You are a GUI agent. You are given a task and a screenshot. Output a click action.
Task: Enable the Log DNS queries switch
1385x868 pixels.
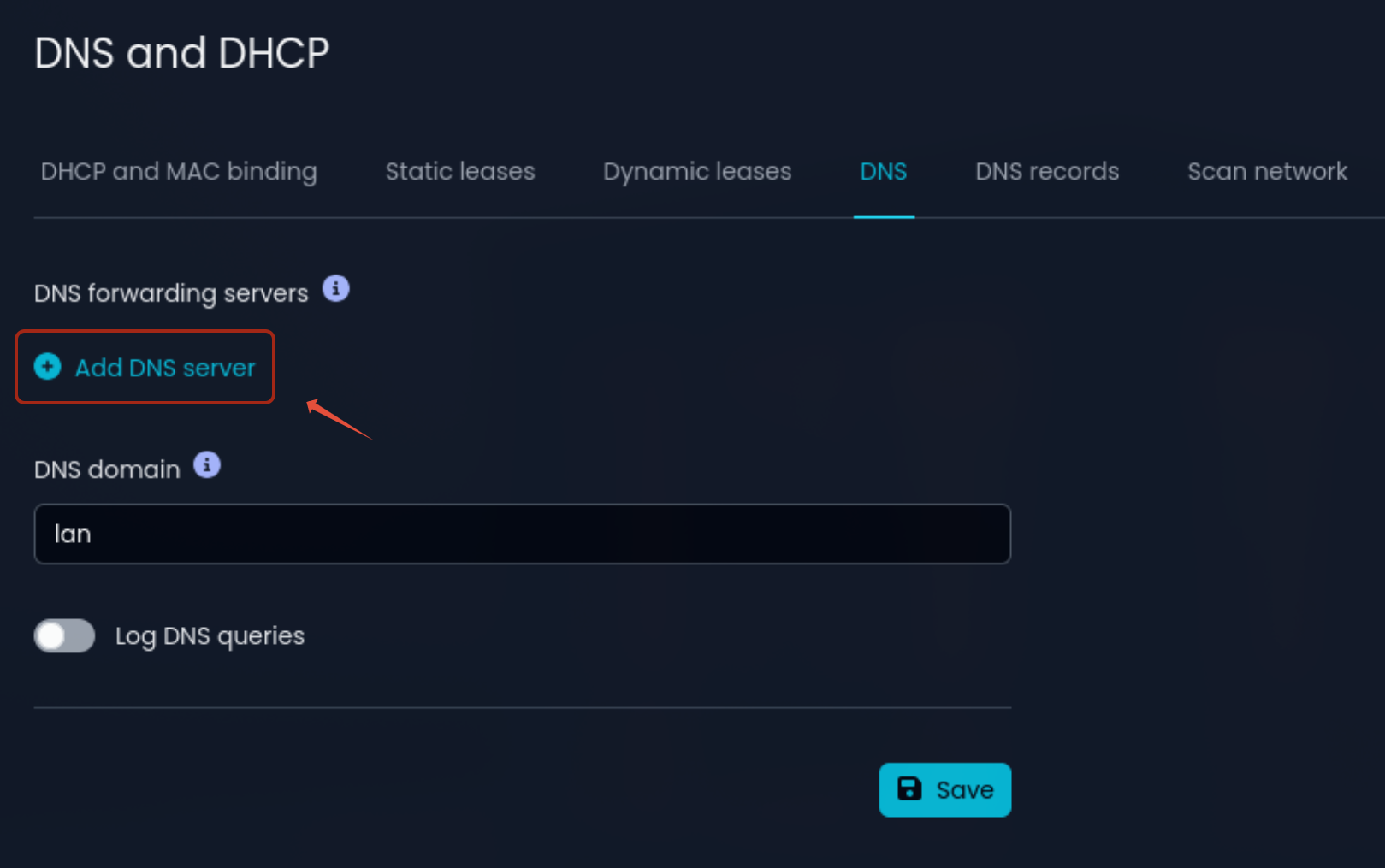pos(64,635)
